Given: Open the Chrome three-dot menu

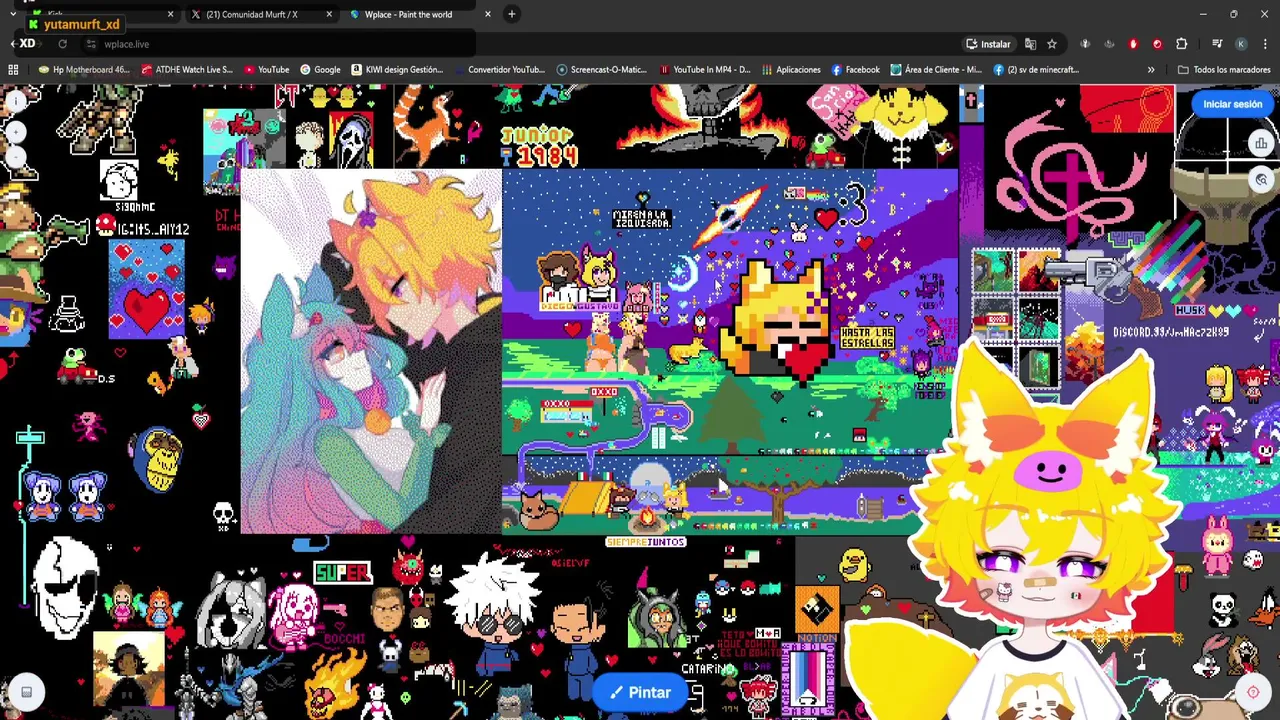Looking at the screenshot, I should click(x=1265, y=44).
